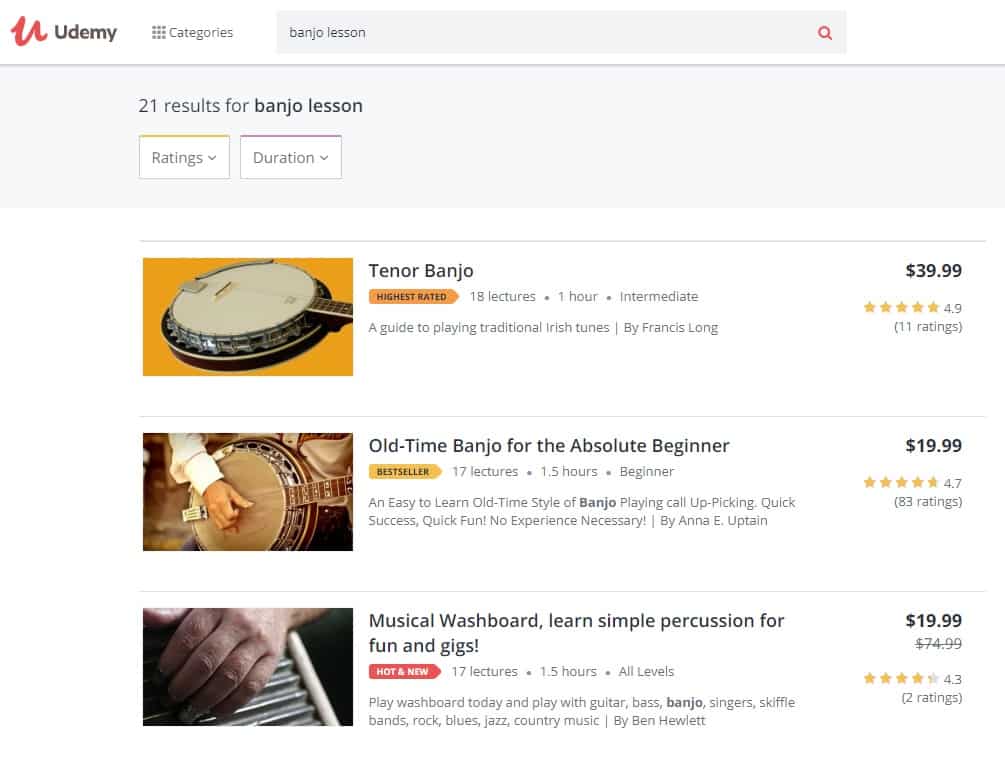
Task: Click the (83 ratings) count text
Action: coord(928,502)
